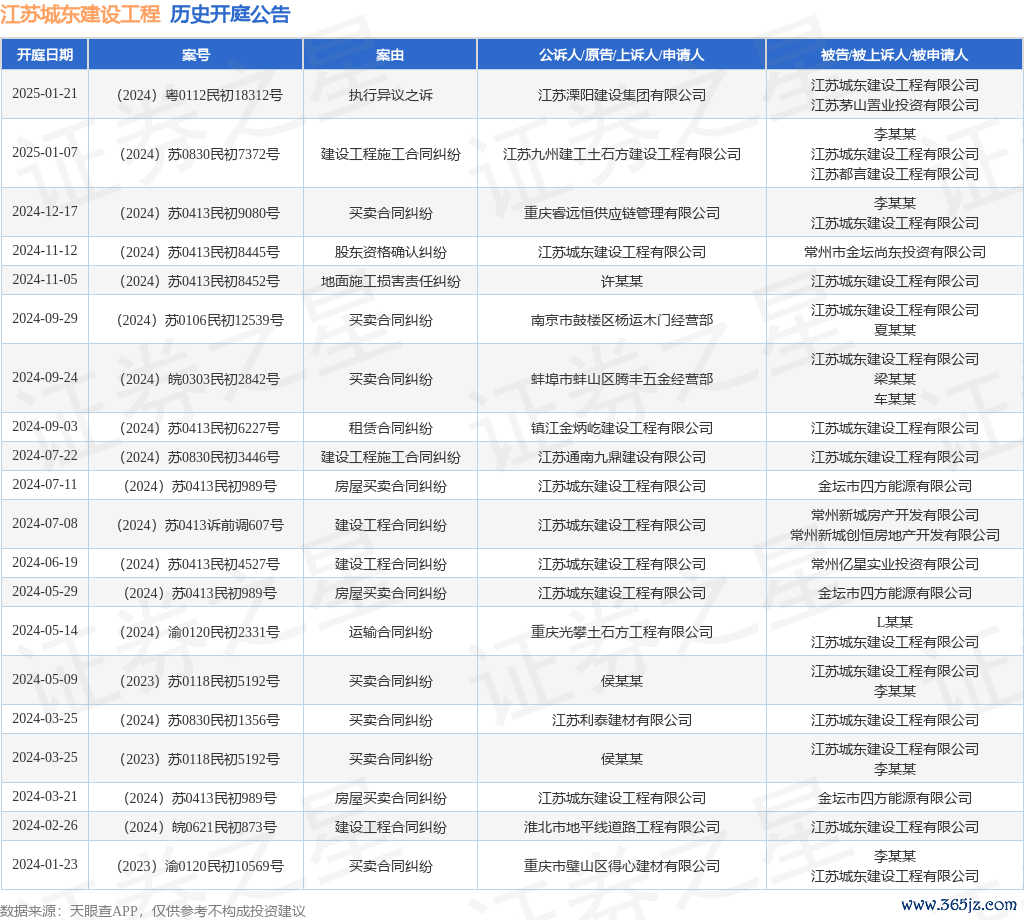Select the 案号 column header
The height and width of the screenshot is (920, 1024).
(195, 55)
